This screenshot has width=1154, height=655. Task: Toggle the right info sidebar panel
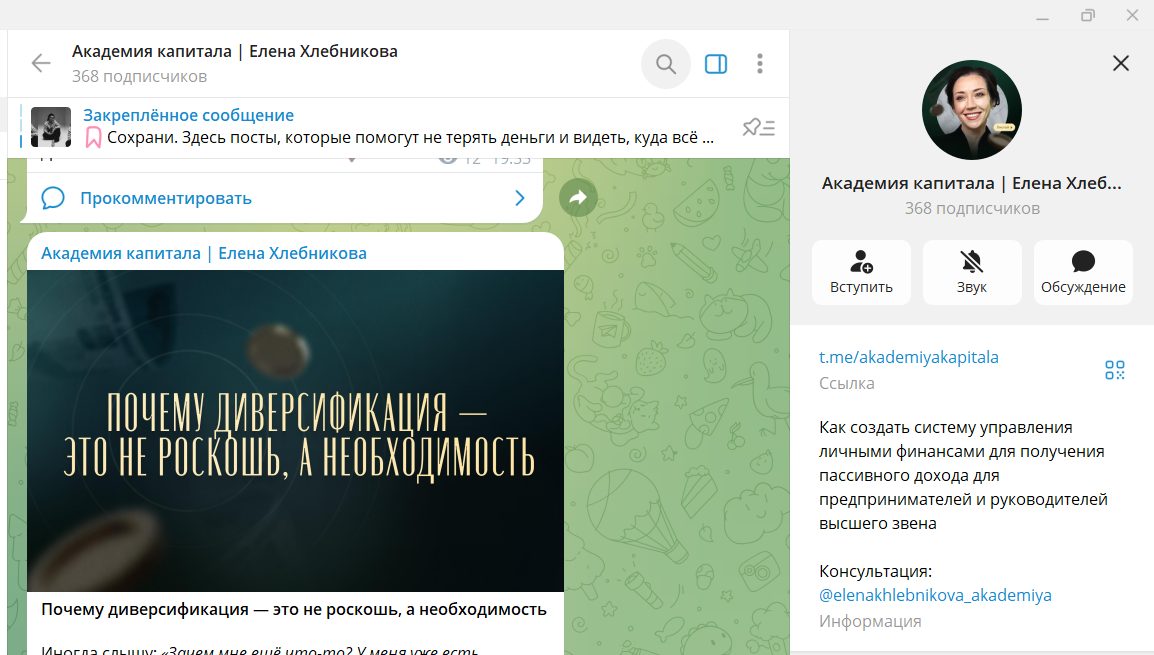(716, 64)
